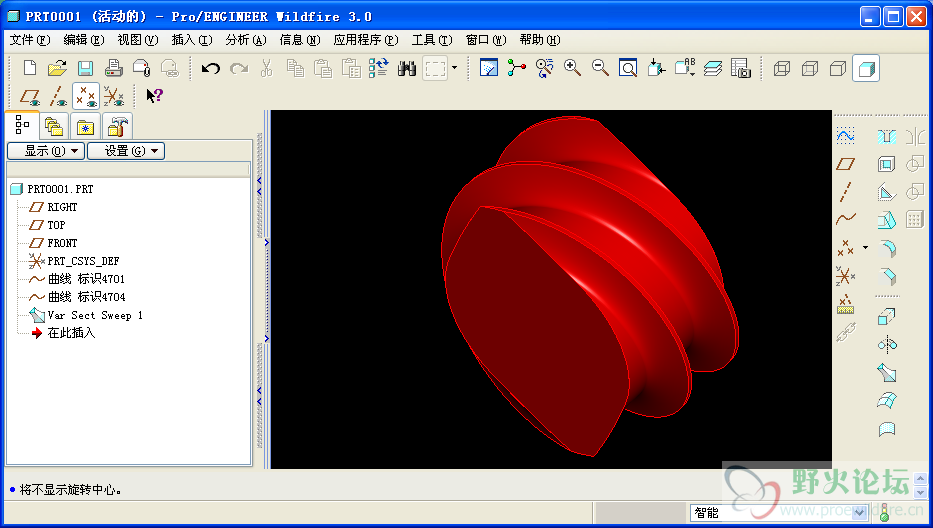The image size is (933, 528).
Task: Select the Shell tool
Action: (x=887, y=164)
